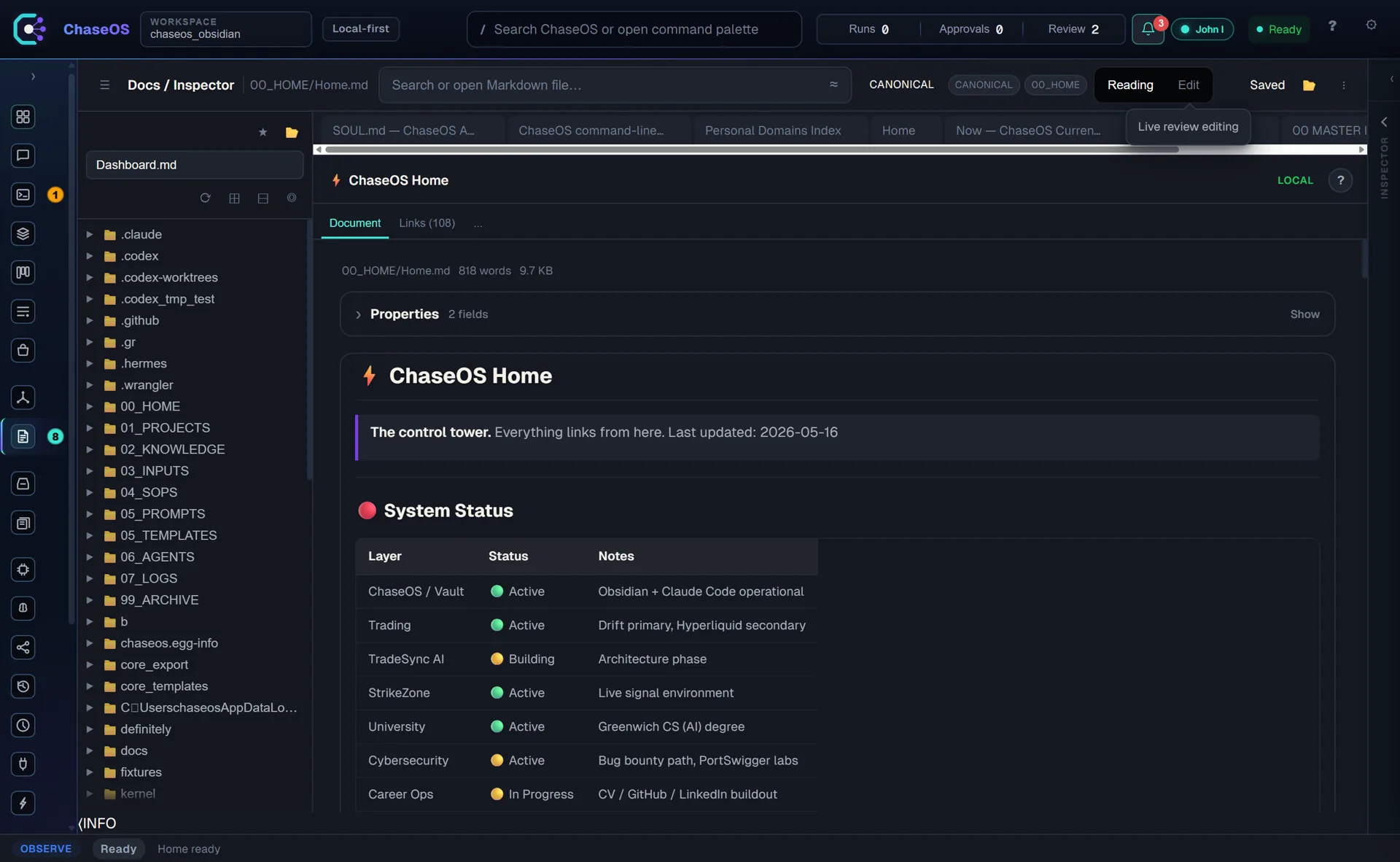Click the help button next to LOCAL
This screenshot has width=1400, height=862.
coord(1340,180)
